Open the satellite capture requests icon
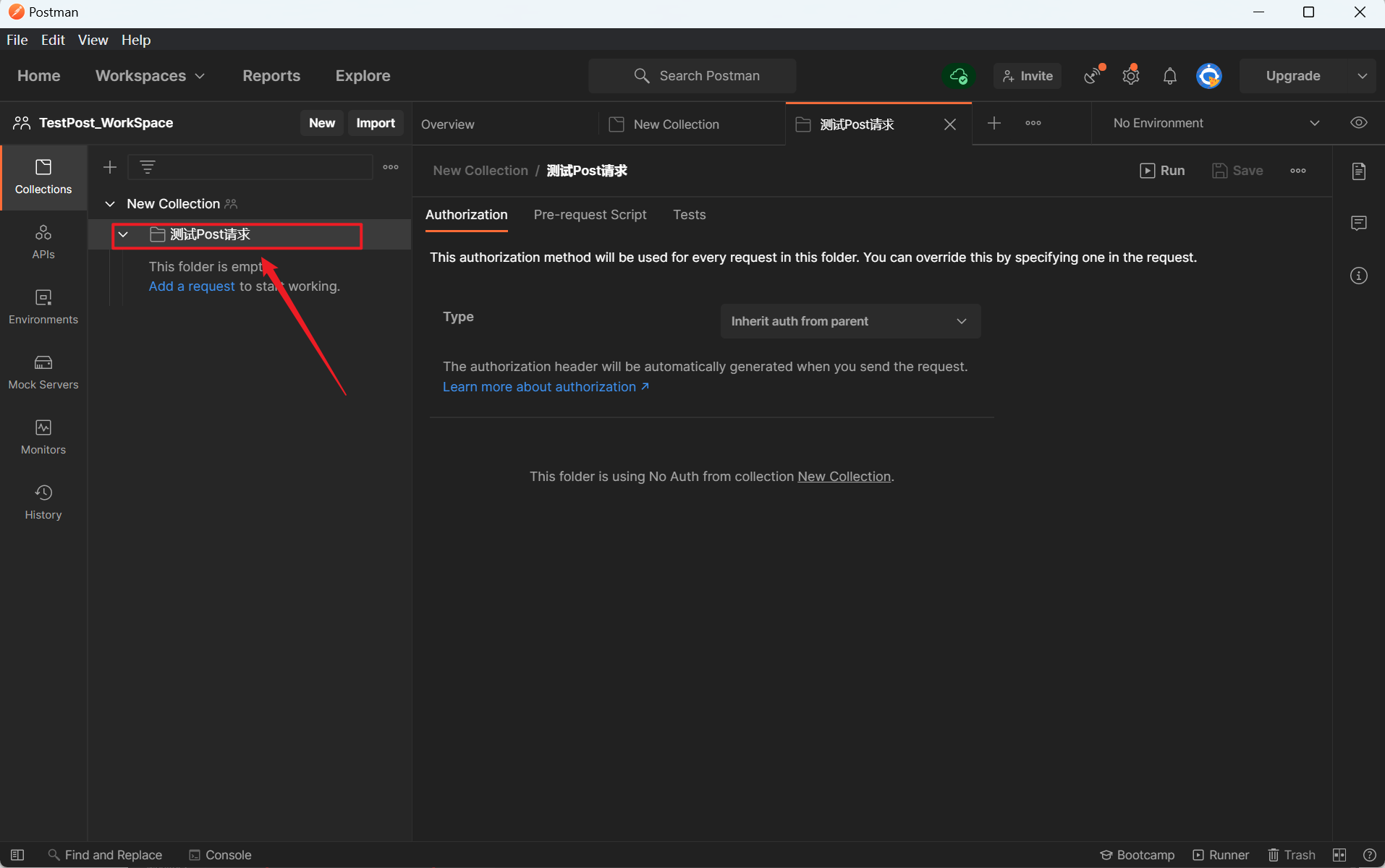Screen dimensions: 1385x868 pos(1093,76)
